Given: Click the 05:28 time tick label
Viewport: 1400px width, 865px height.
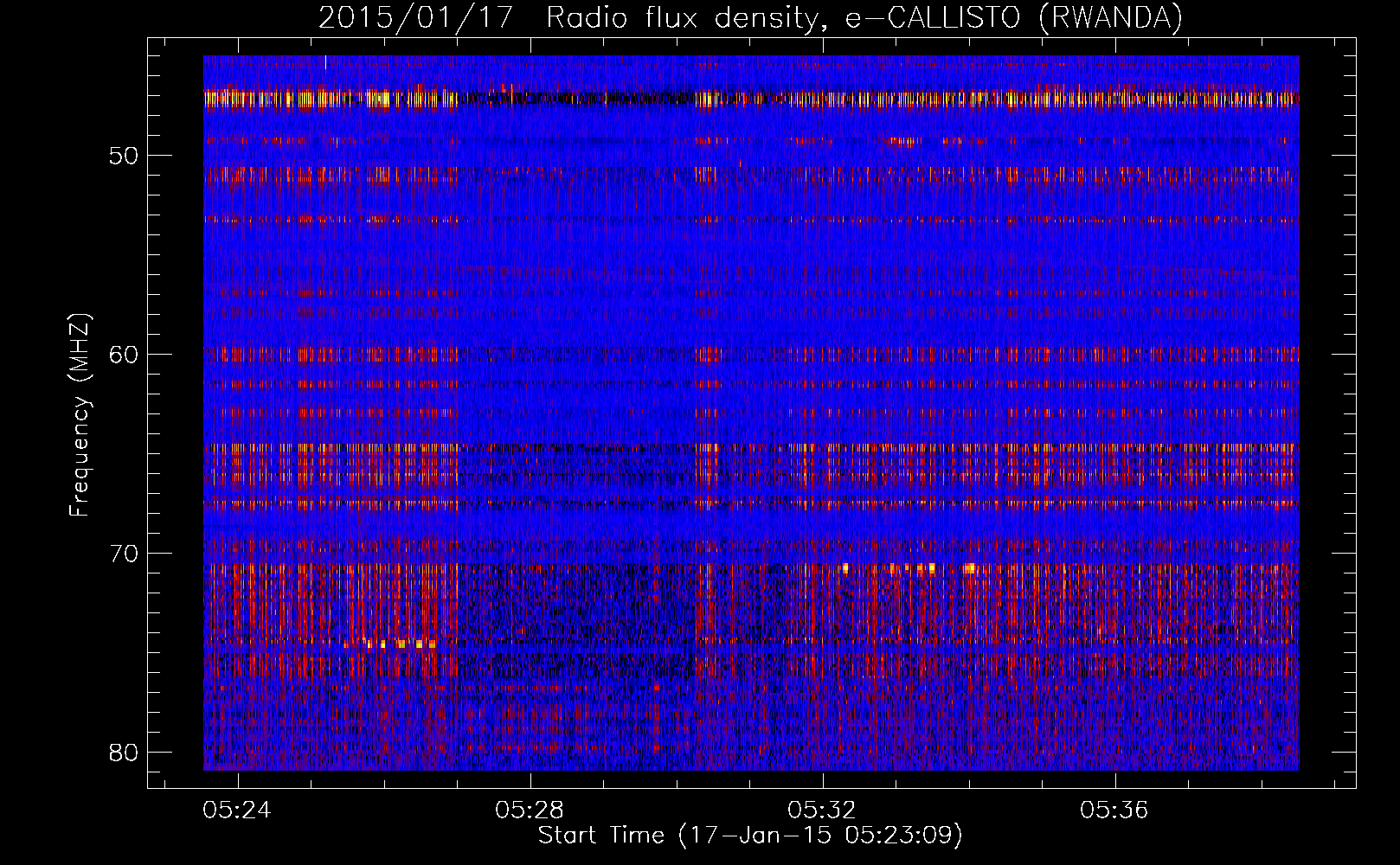Looking at the screenshot, I should 530,811.
